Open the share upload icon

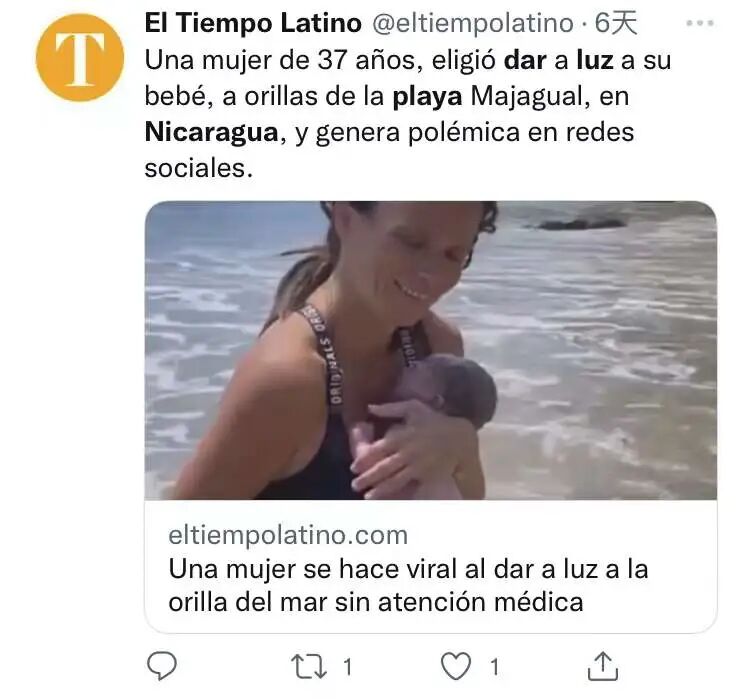603,666
